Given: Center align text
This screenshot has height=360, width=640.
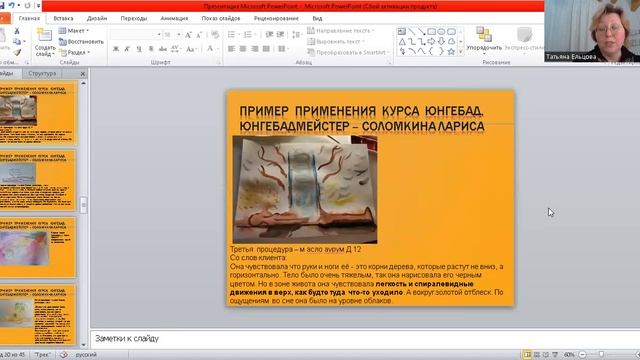Looking at the screenshot, I should tap(243, 49).
